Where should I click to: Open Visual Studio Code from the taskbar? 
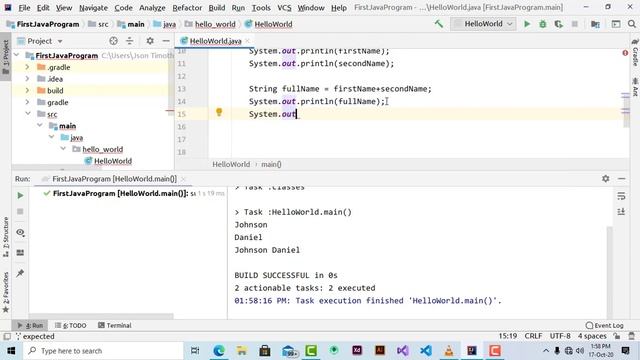[x=426, y=351]
